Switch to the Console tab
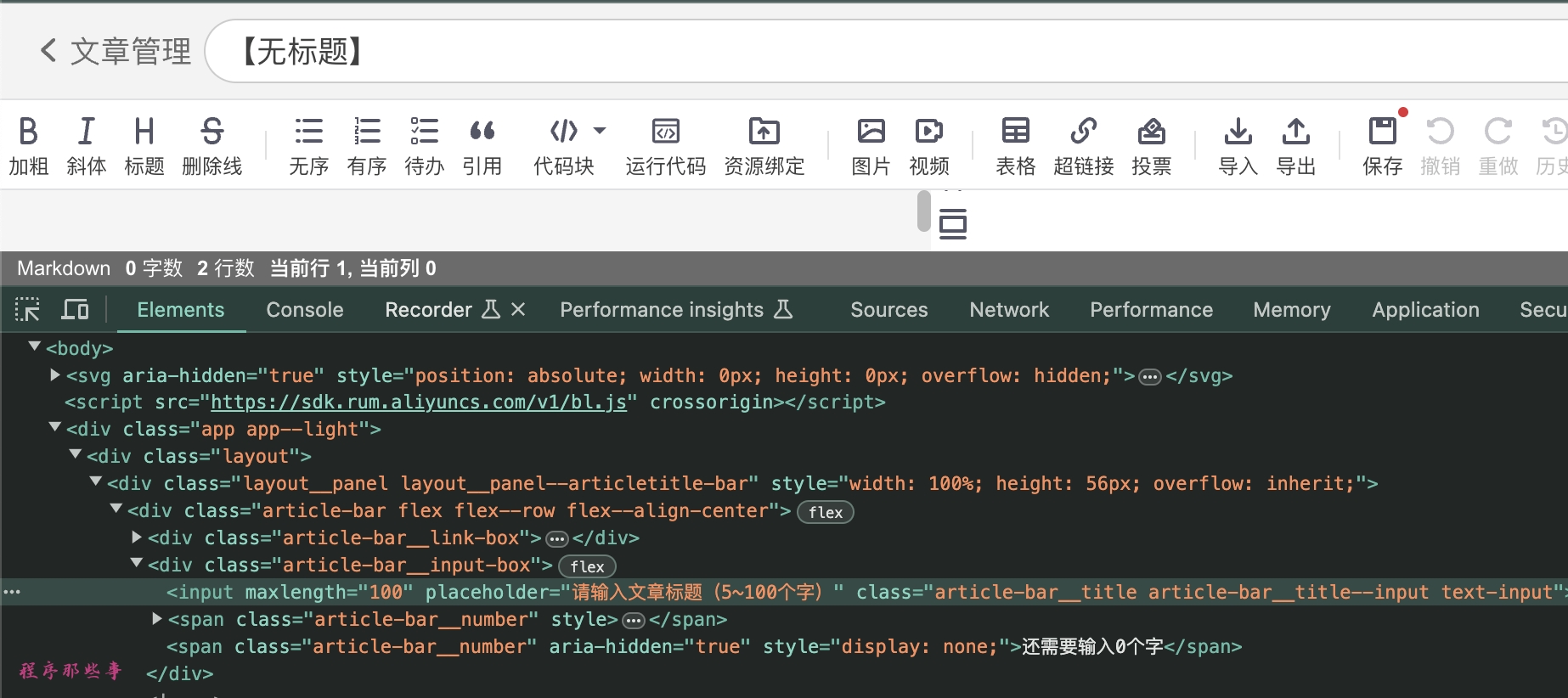Image resolution: width=1568 pixels, height=698 pixels. point(304,310)
